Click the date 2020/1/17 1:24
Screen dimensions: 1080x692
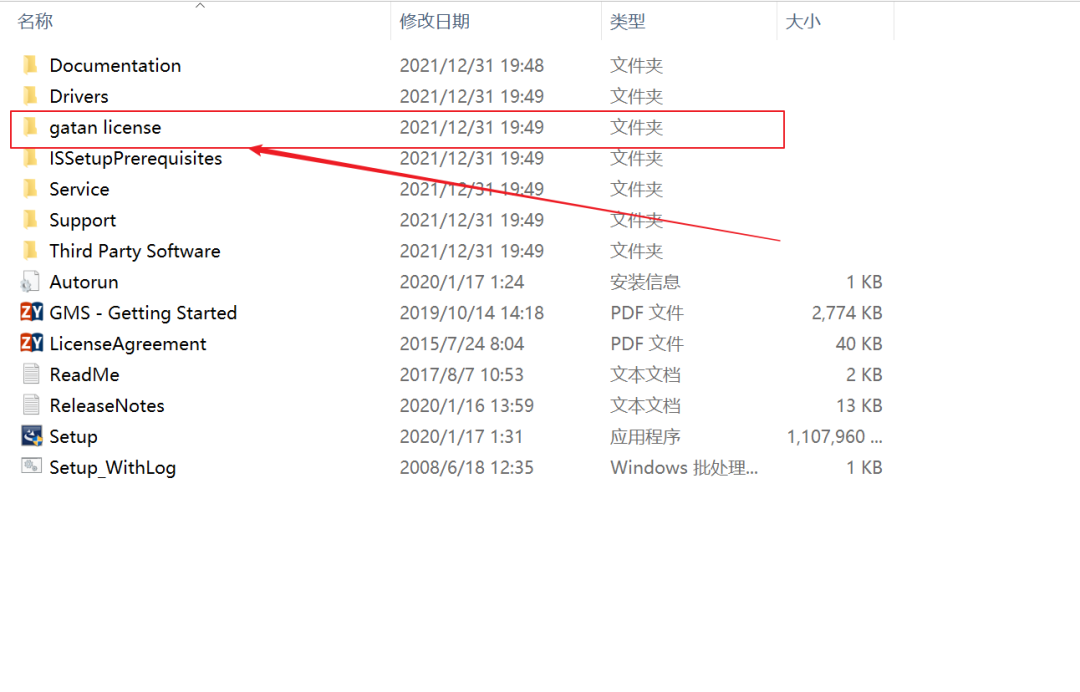click(x=462, y=282)
